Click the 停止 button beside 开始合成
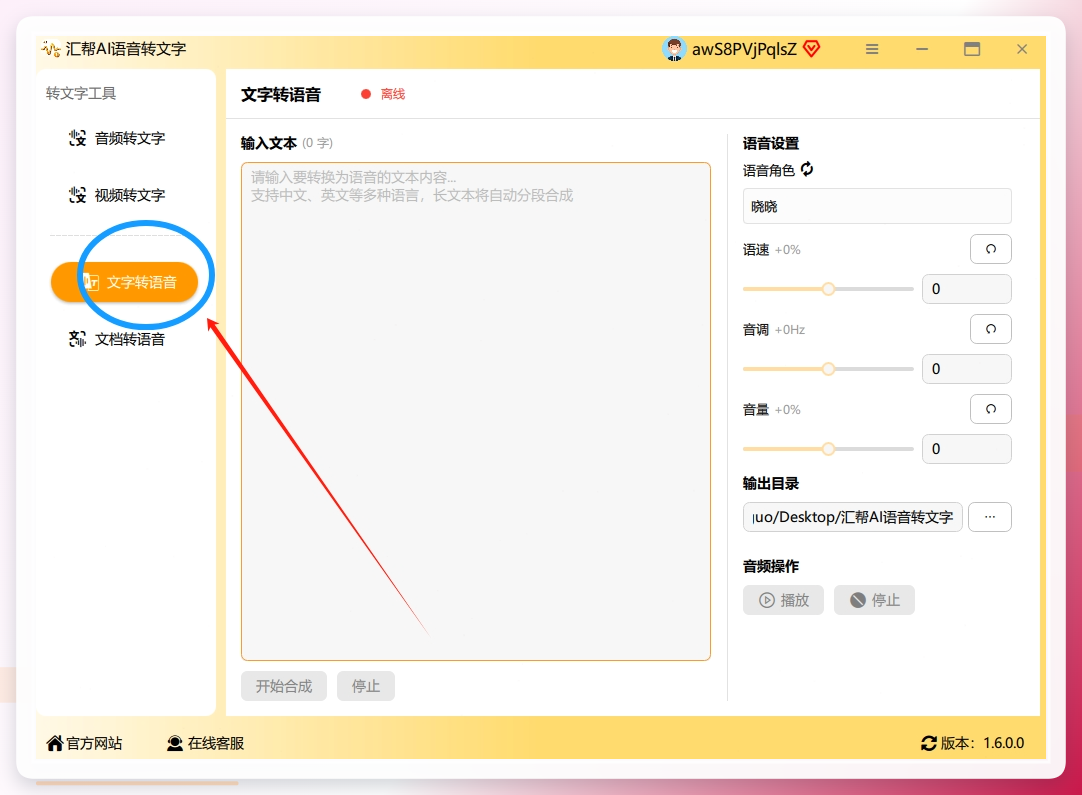 [366, 686]
